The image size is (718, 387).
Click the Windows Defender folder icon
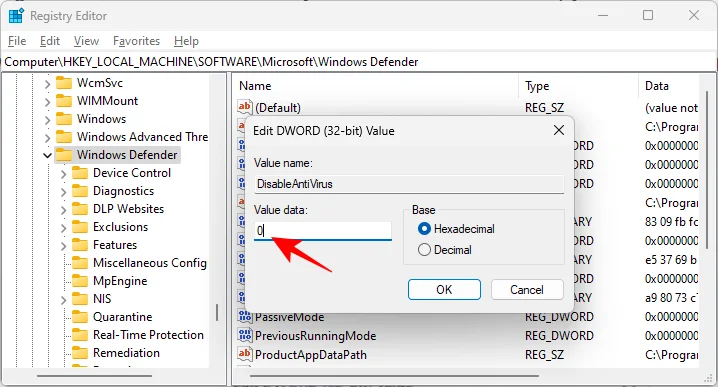tap(64, 155)
